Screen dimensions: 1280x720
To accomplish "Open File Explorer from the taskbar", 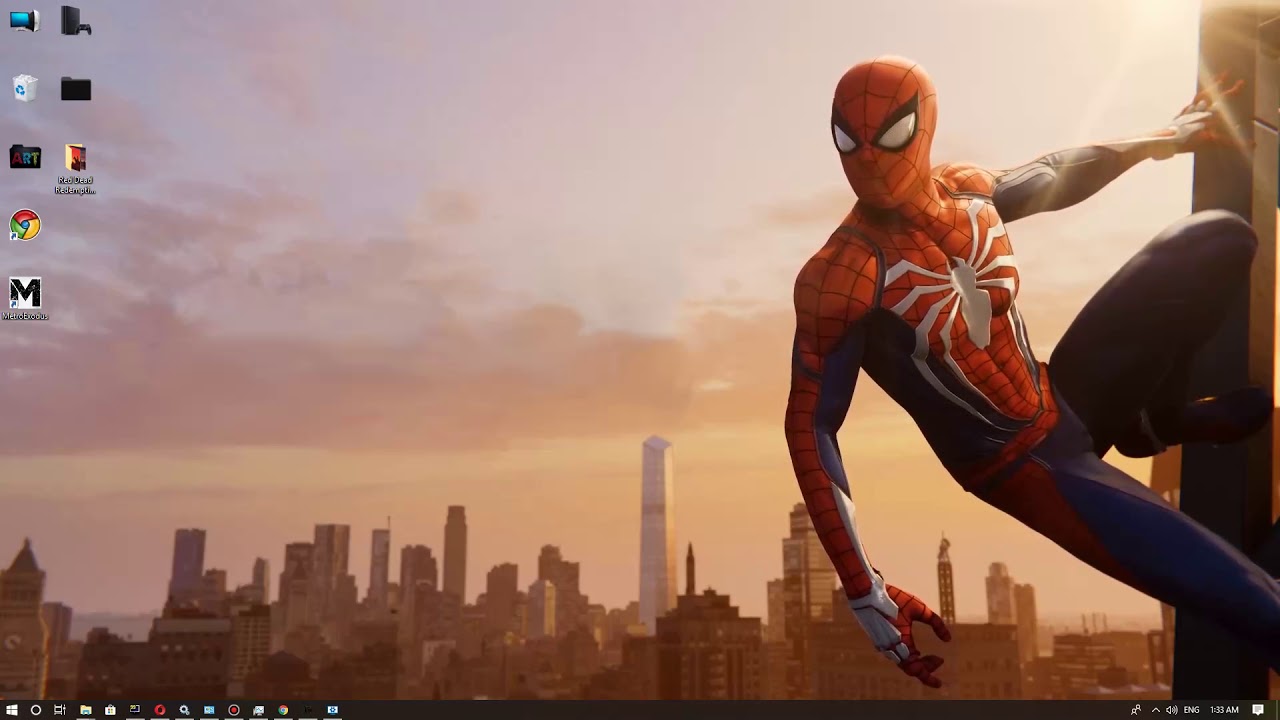I will [x=86, y=710].
